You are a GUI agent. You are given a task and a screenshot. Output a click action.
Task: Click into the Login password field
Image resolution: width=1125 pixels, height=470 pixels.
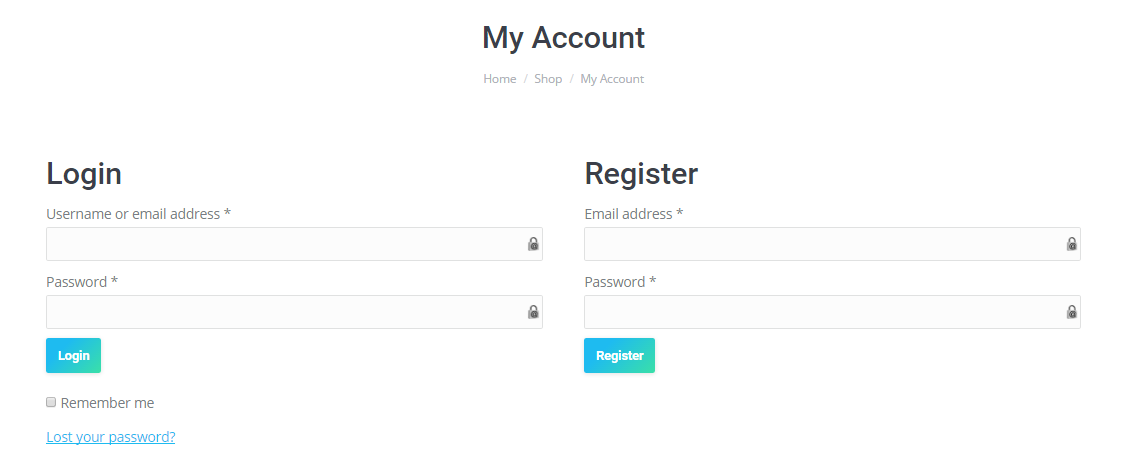[284, 312]
